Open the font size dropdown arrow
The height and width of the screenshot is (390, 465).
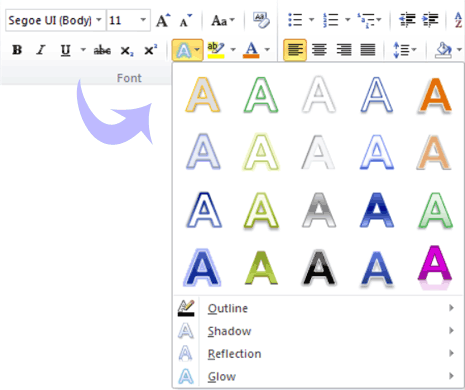pos(143,20)
